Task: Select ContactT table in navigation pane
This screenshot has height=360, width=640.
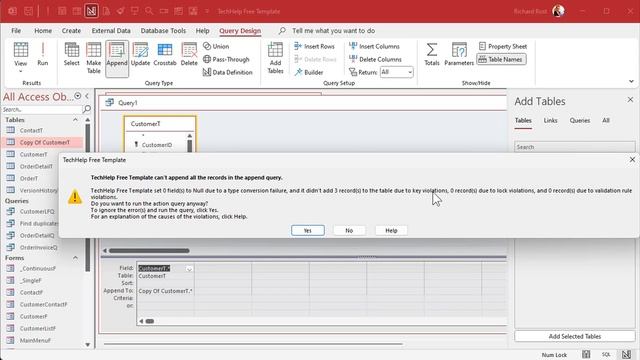Action: [31, 130]
